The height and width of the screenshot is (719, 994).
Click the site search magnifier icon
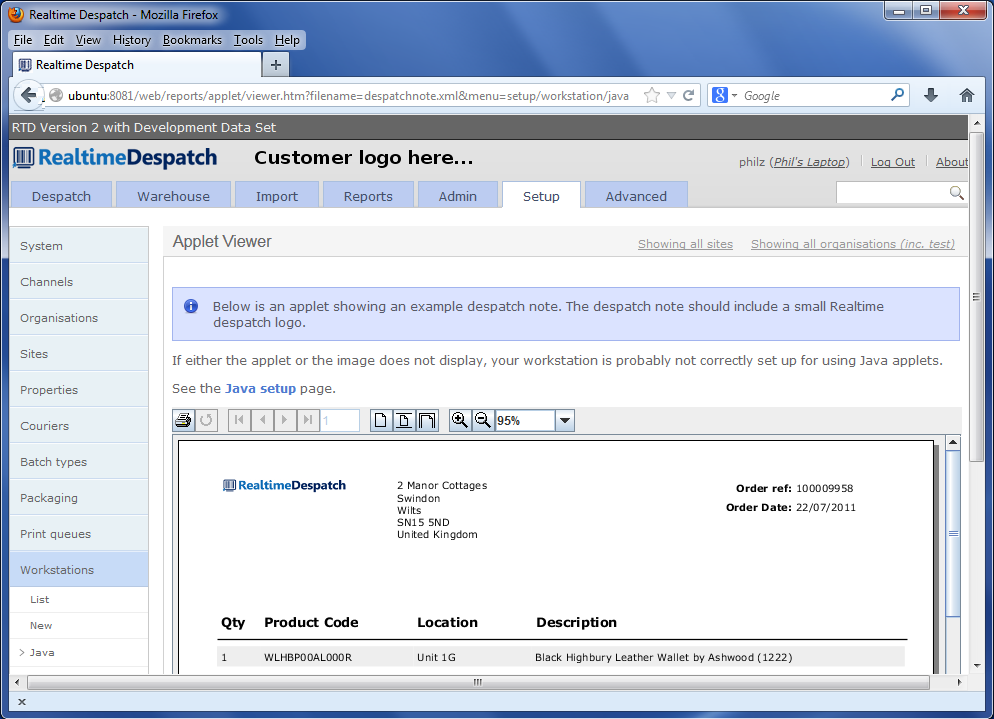point(957,193)
